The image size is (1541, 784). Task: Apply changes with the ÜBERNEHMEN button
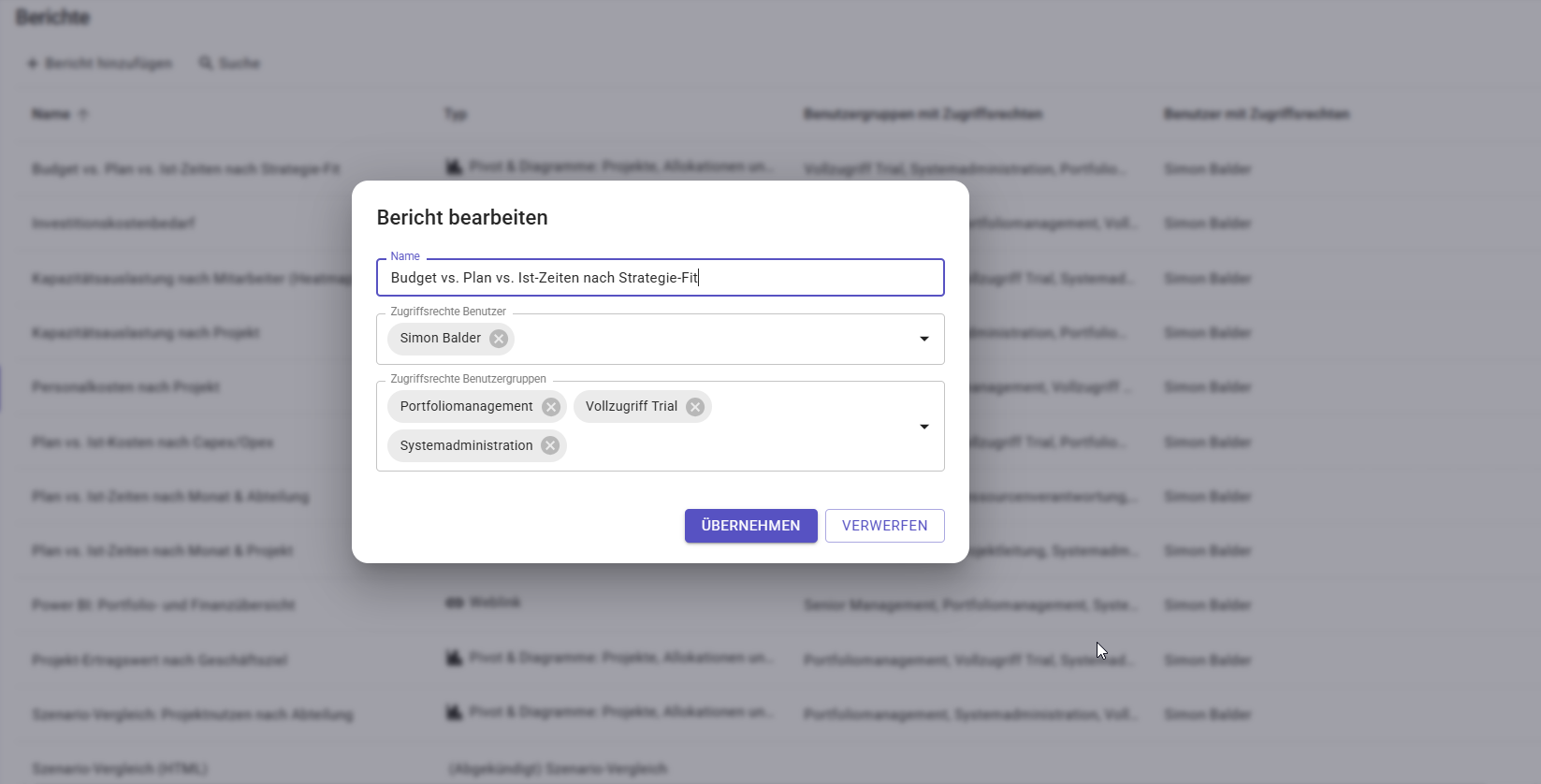point(750,526)
